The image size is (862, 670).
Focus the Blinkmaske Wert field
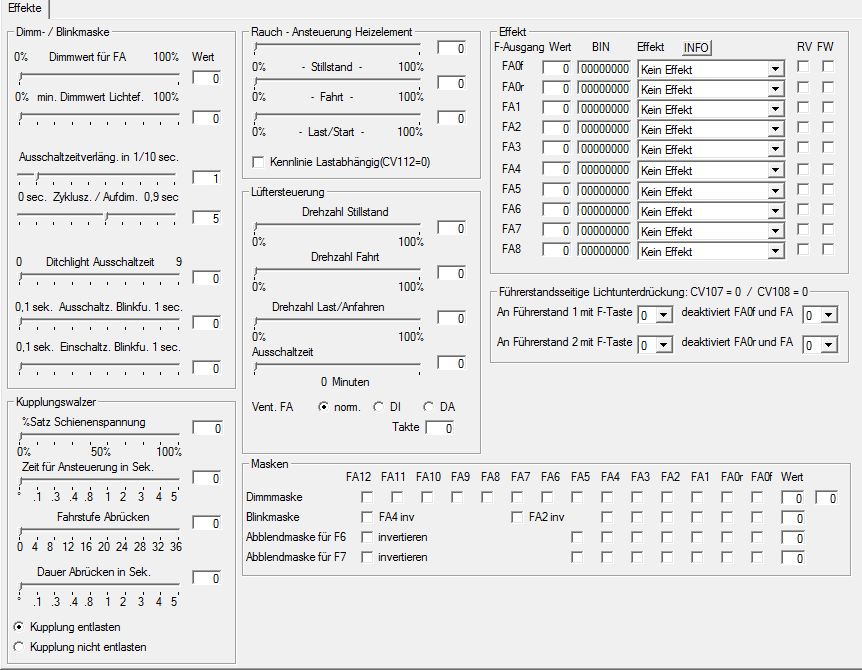(793, 518)
